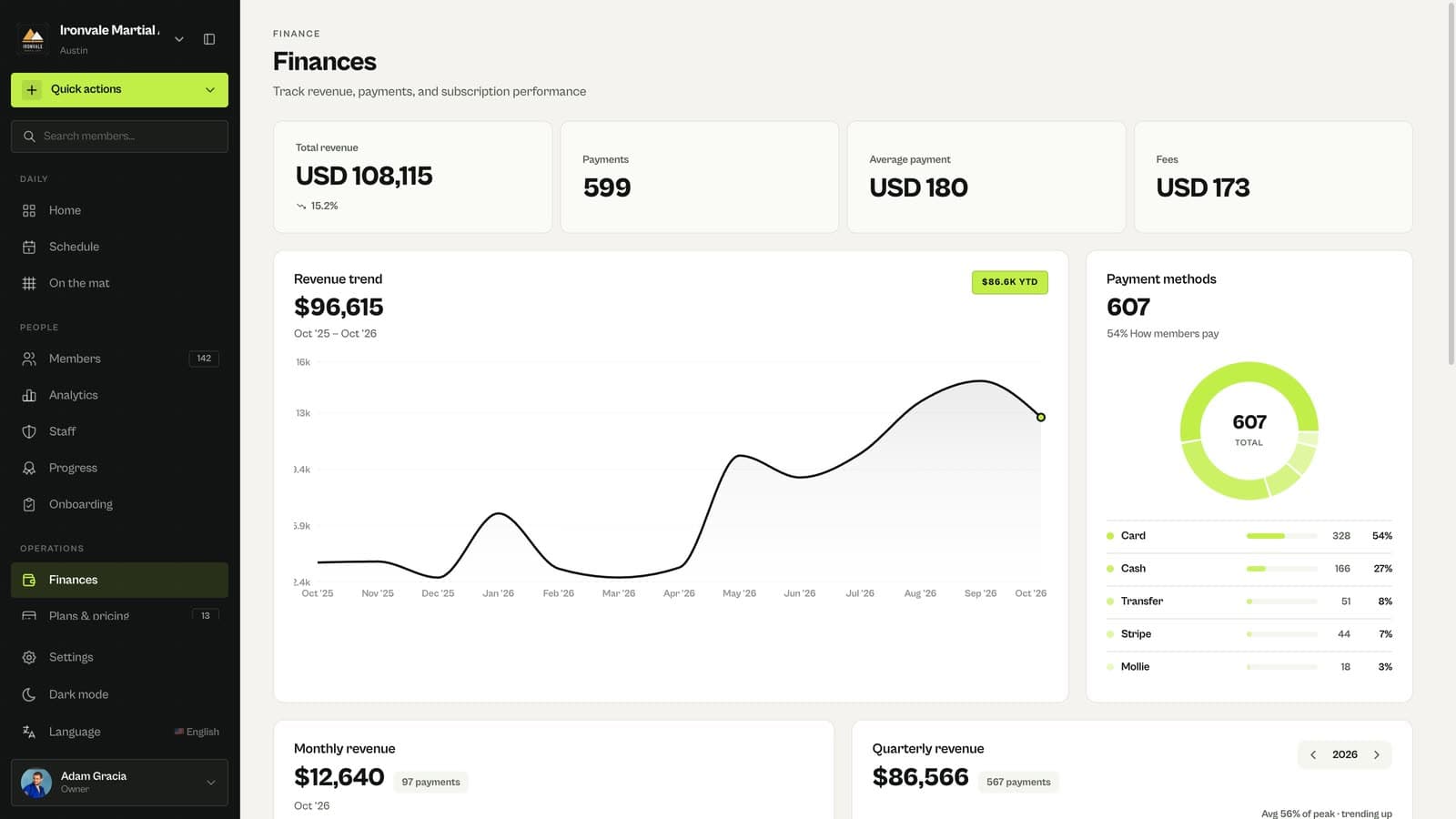
Task: Open the Settings page
Action: click(x=119, y=657)
